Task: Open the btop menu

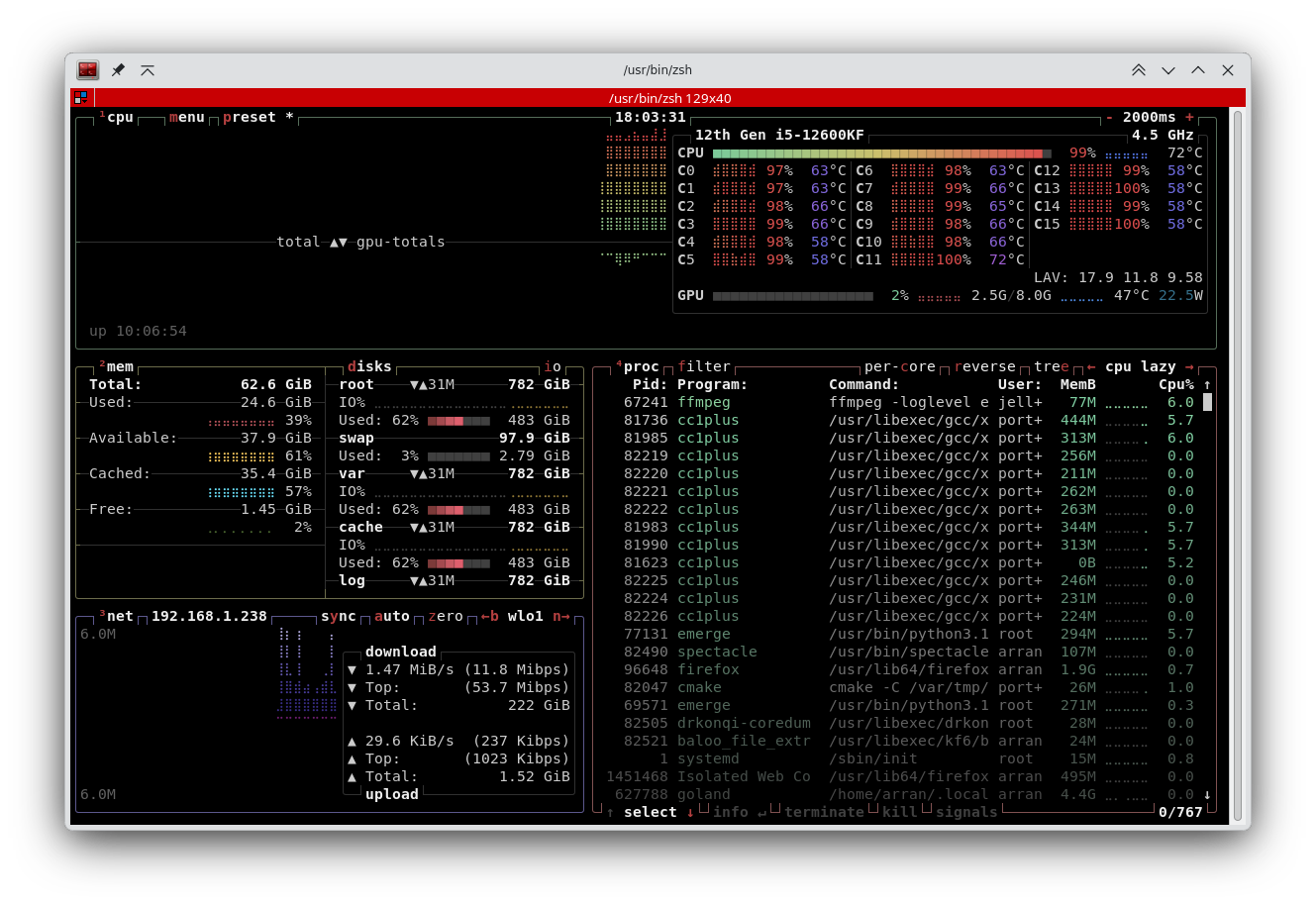Action: (x=186, y=117)
